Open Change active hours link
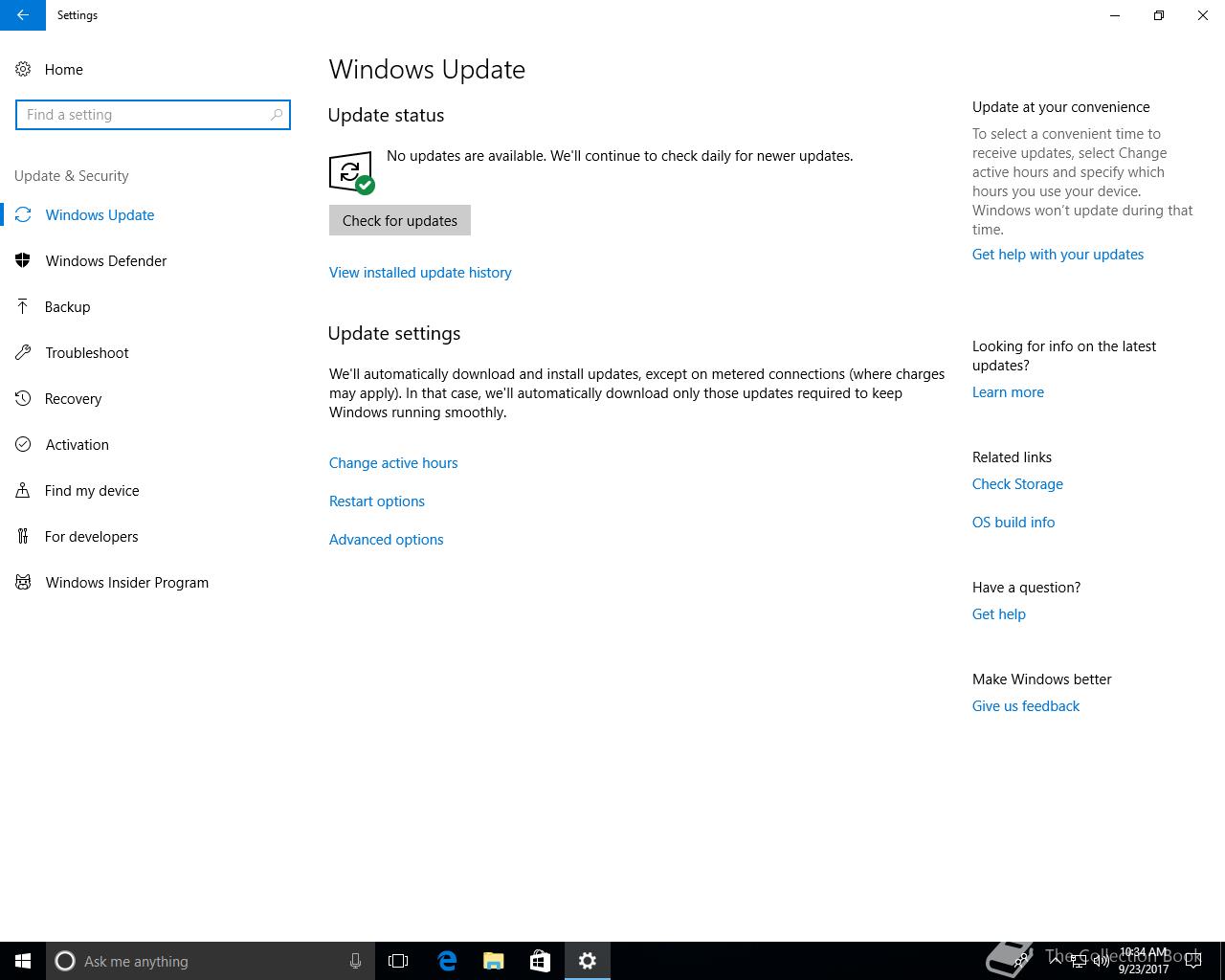The image size is (1225, 980). [x=393, y=463]
